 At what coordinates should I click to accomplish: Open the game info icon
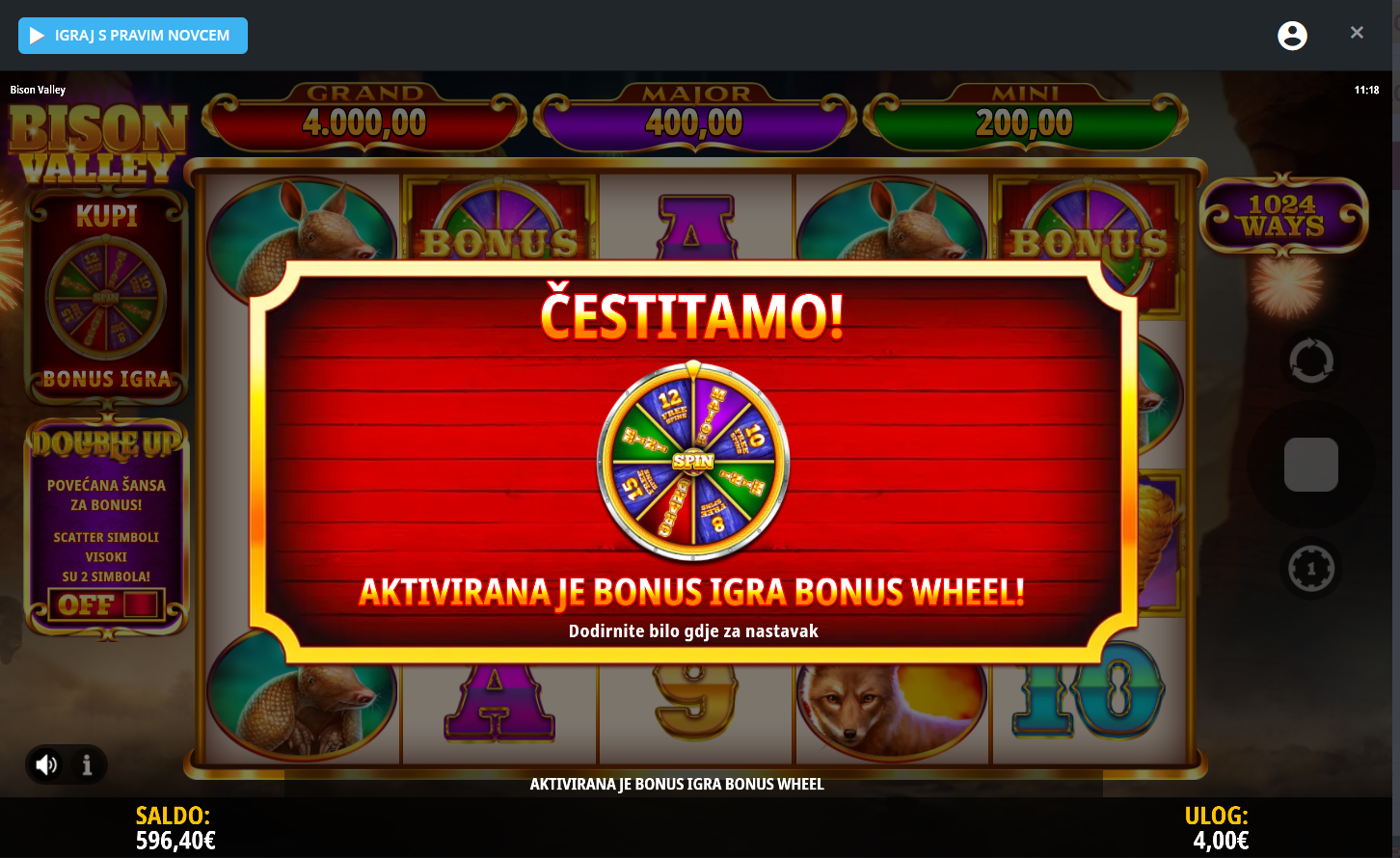coord(87,764)
